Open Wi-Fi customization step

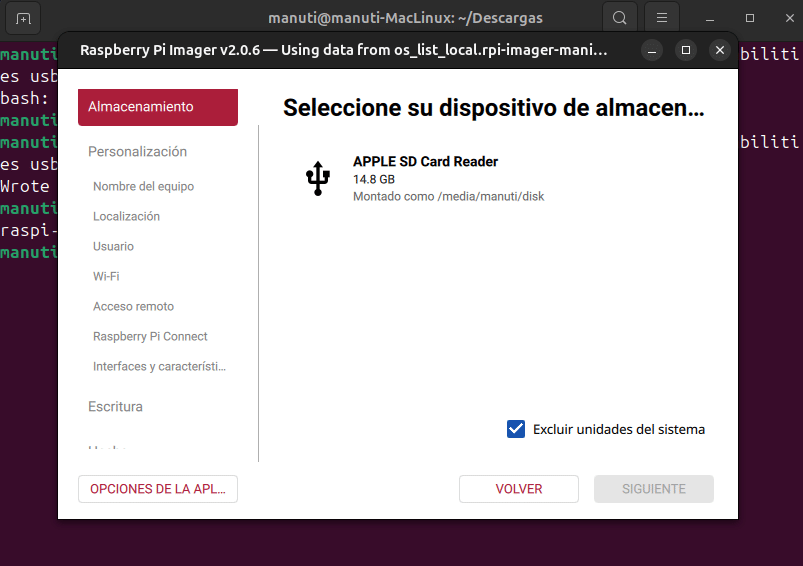pos(106,277)
